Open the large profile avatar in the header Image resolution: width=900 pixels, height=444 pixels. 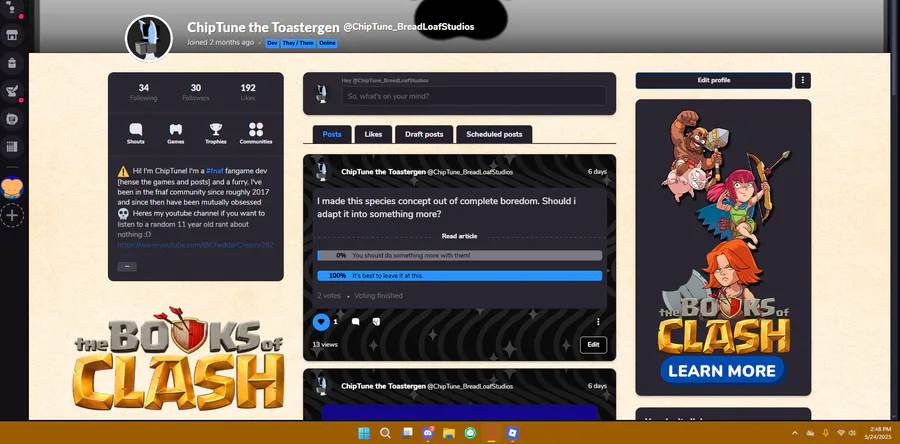tap(149, 38)
